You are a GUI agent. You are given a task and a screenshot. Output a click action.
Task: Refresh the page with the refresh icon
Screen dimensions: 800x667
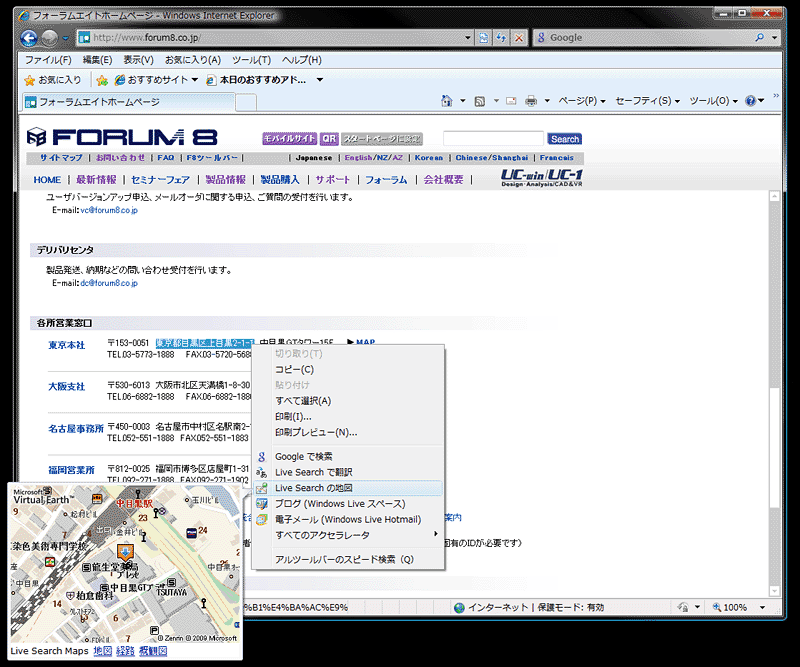coord(501,38)
